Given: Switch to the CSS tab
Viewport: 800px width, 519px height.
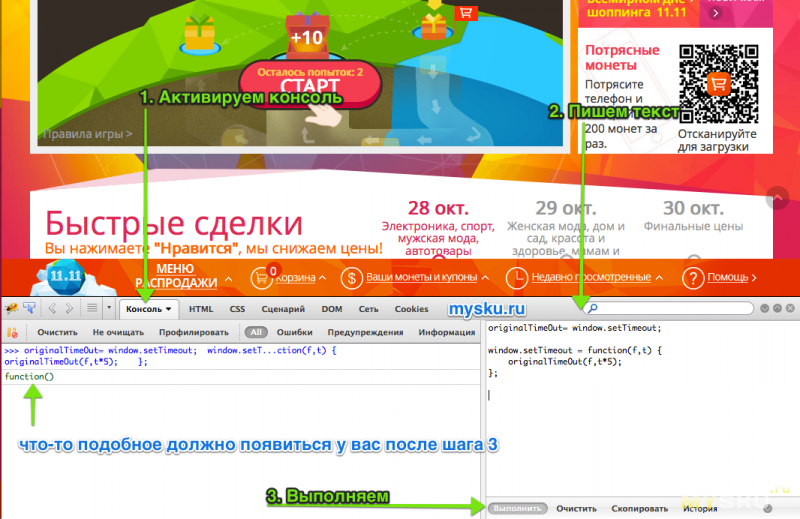Looking at the screenshot, I should pos(237,309).
